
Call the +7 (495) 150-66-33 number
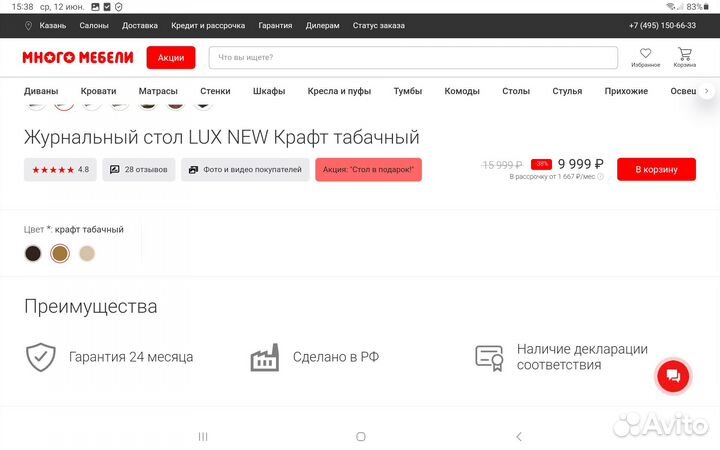coord(662,26)
